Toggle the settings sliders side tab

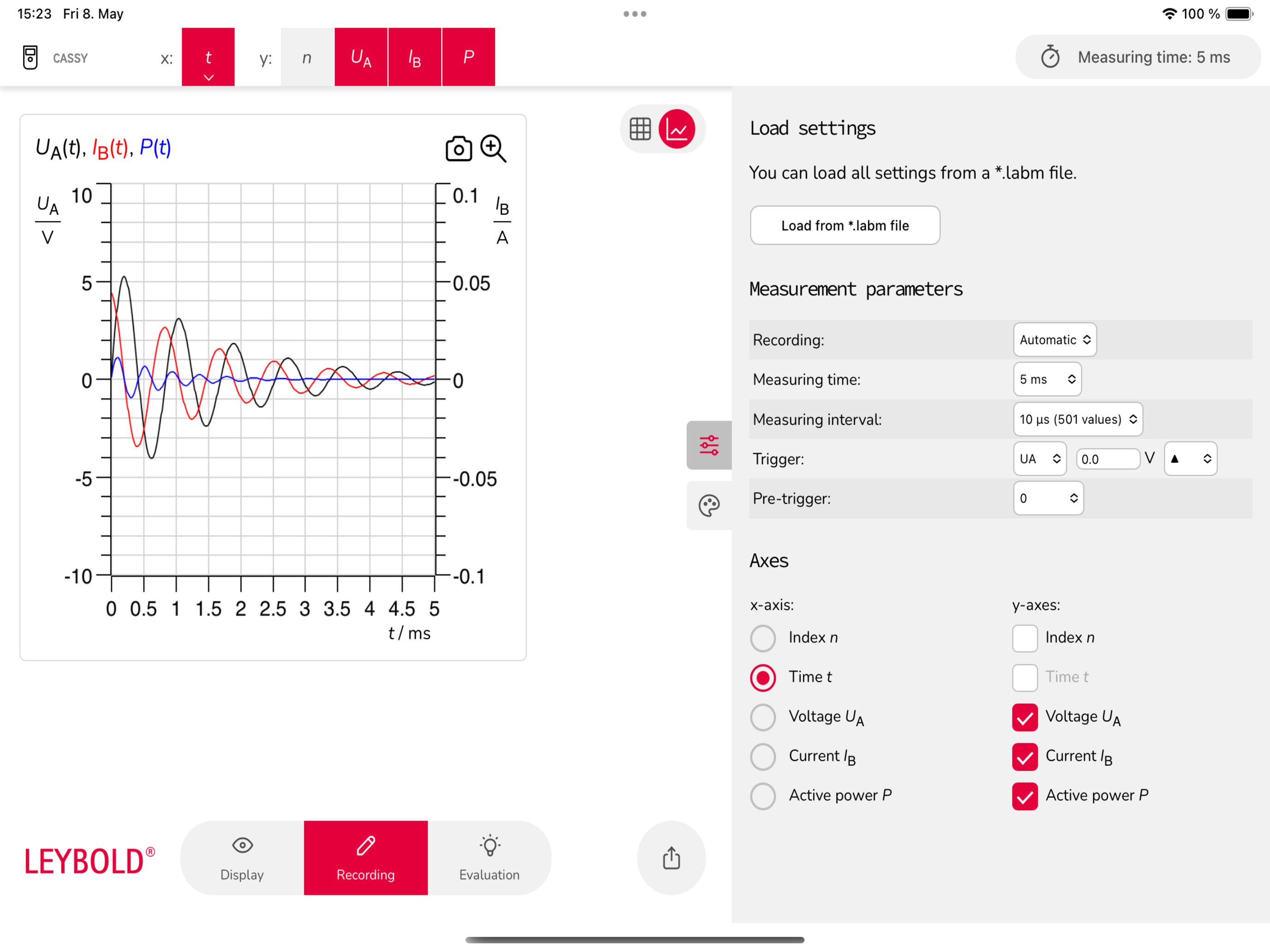(709, 445)
